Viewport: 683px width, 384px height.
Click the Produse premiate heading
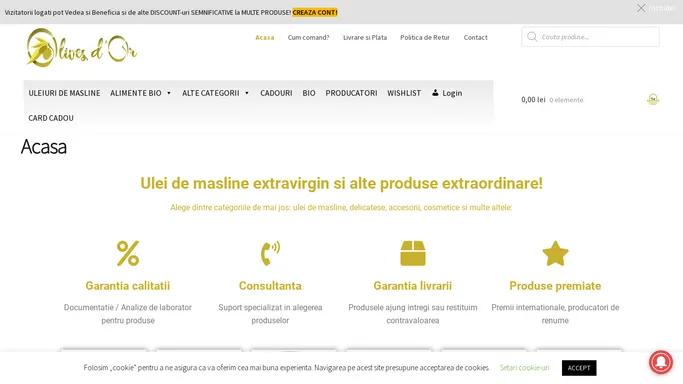click(555, 286)
